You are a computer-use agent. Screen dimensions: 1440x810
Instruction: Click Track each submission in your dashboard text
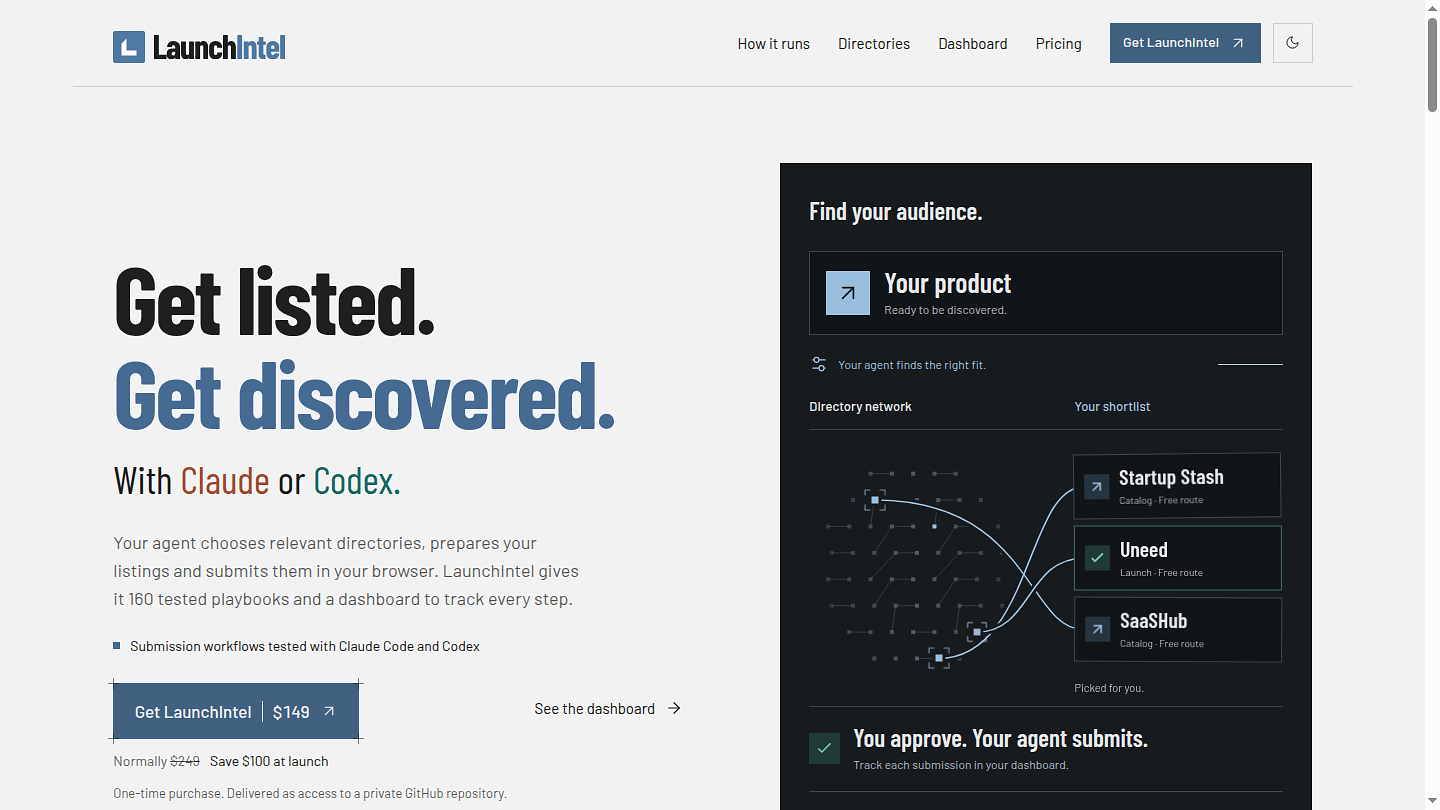pyautogui.click(x=961, y=765)
